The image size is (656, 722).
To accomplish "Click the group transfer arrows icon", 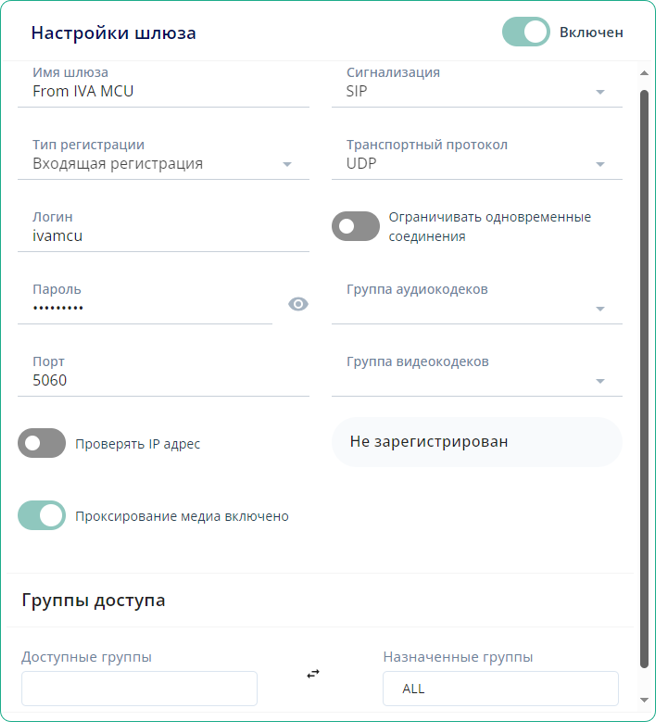I will click(x=313, y=674).
